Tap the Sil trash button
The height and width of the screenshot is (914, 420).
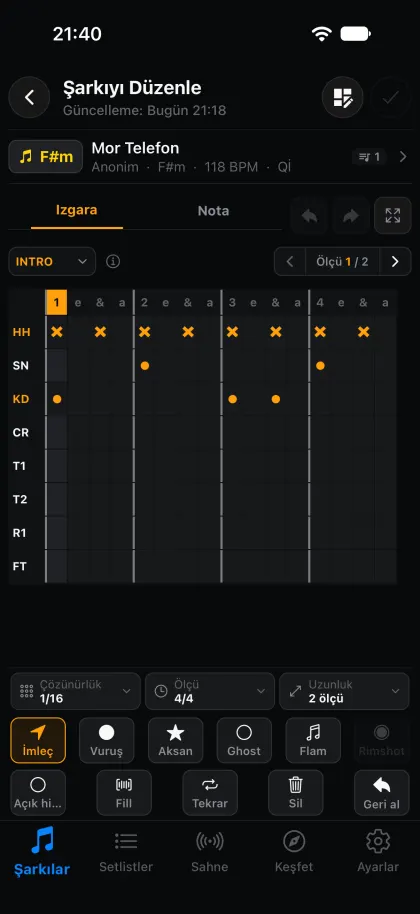(x=295, y=793)
